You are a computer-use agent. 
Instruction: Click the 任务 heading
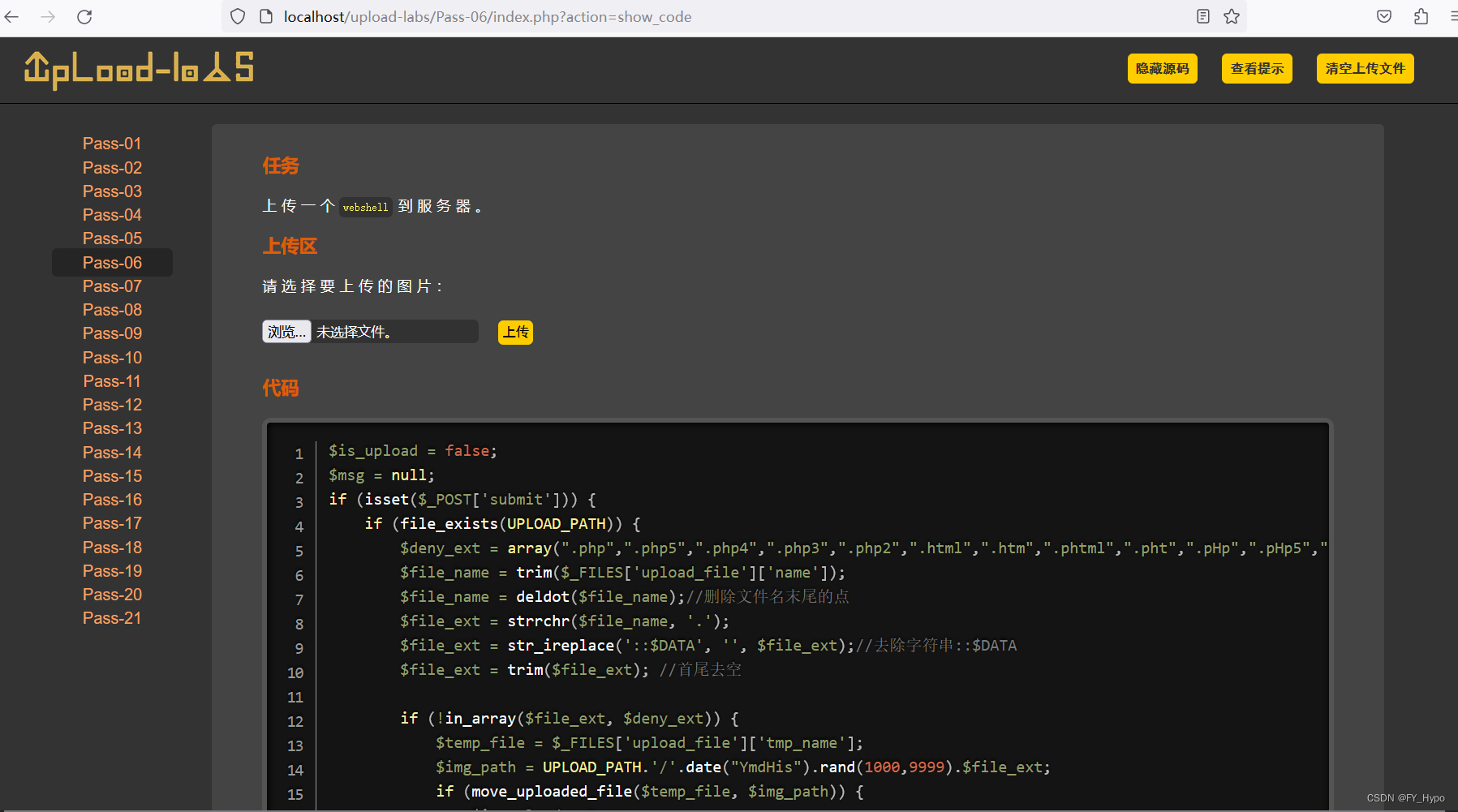pos(281,166)
